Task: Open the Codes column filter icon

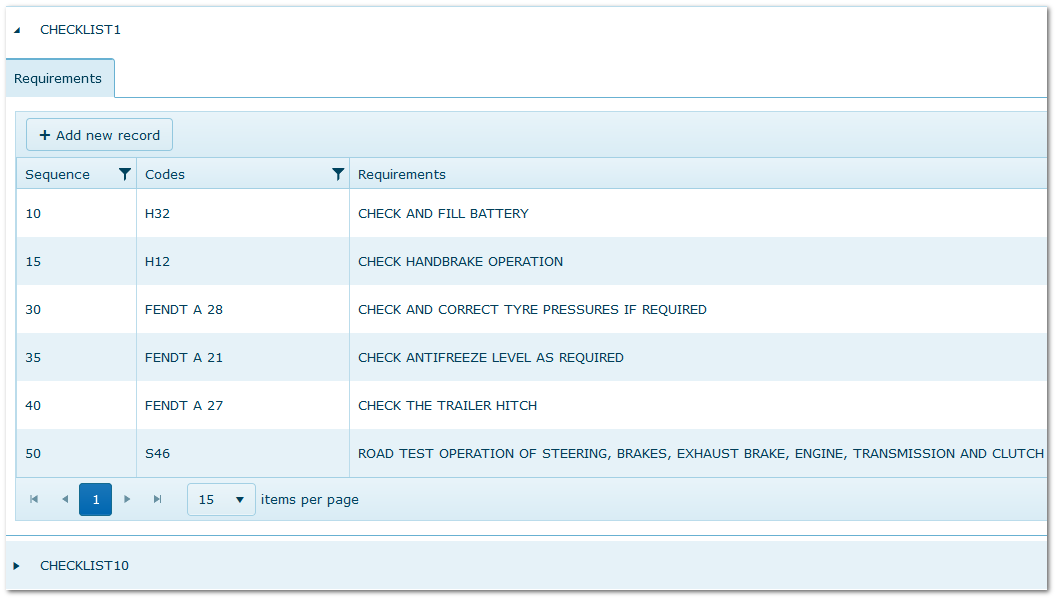Action: pos(338,174)
